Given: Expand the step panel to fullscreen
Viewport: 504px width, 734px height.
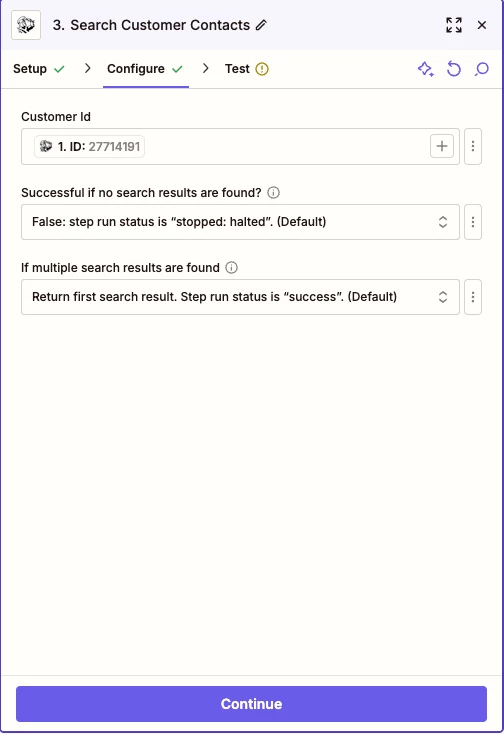Looking at the screenshot, I should click(x=454, y=25).
